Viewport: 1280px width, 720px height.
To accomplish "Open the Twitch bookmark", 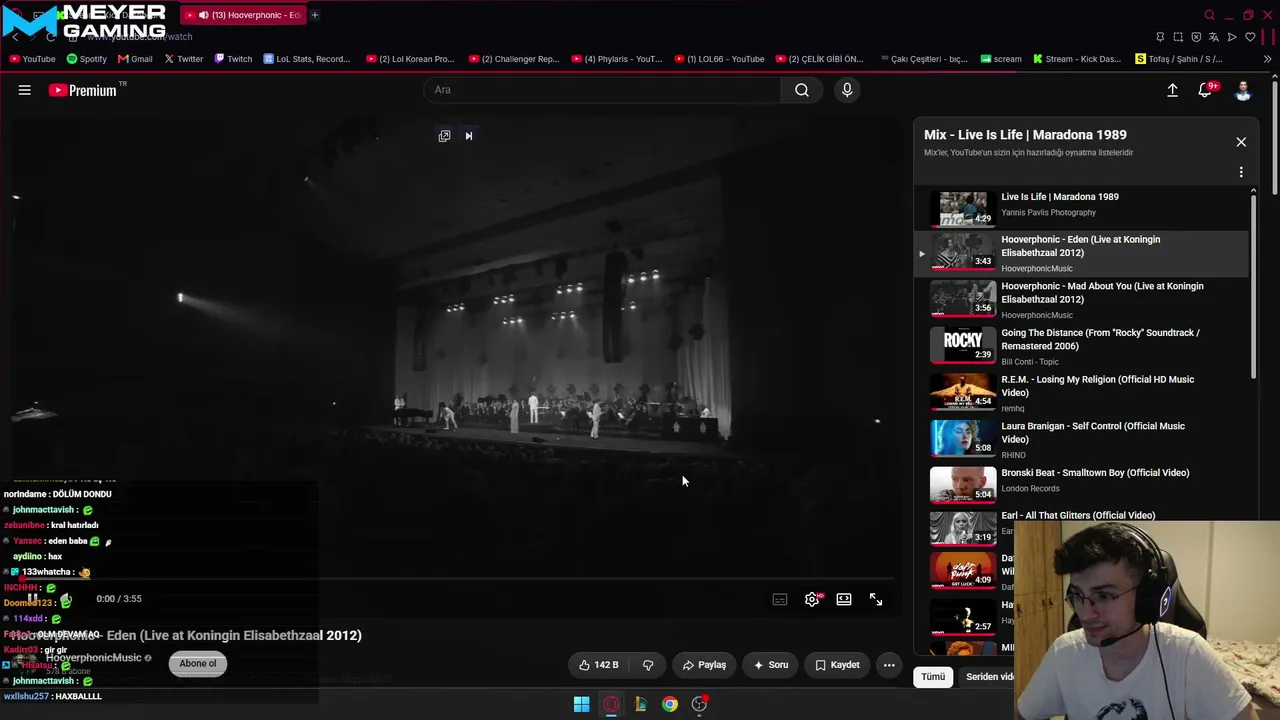I will (x=233, y=59).
